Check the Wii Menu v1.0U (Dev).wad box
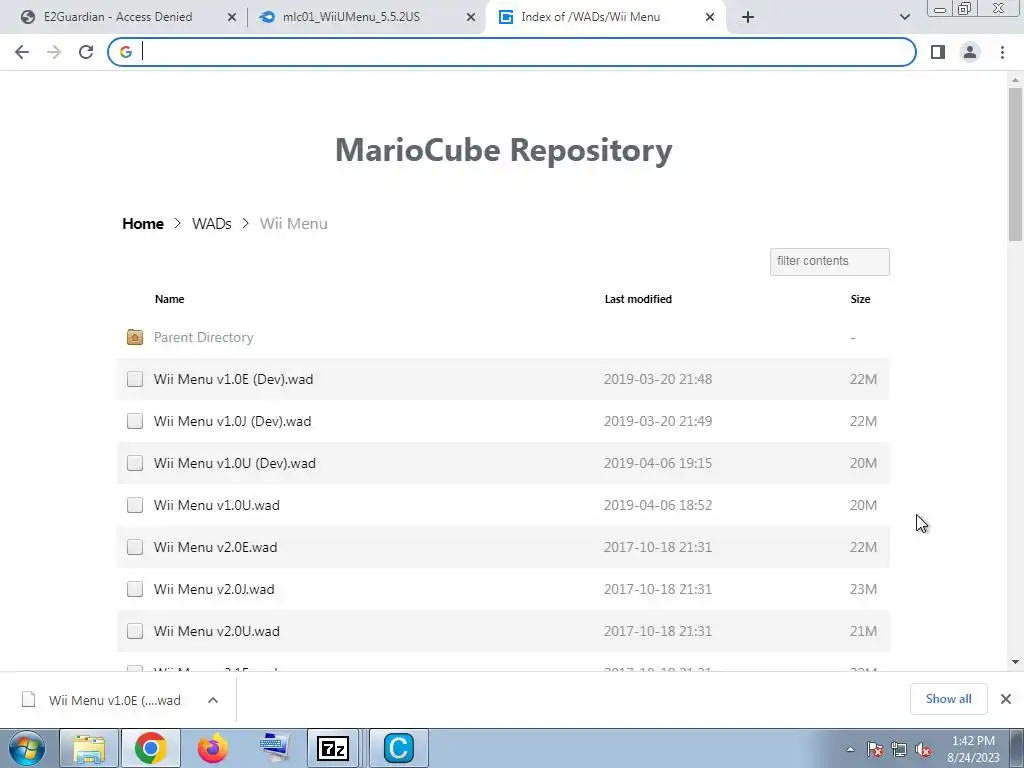 [135, 463]
